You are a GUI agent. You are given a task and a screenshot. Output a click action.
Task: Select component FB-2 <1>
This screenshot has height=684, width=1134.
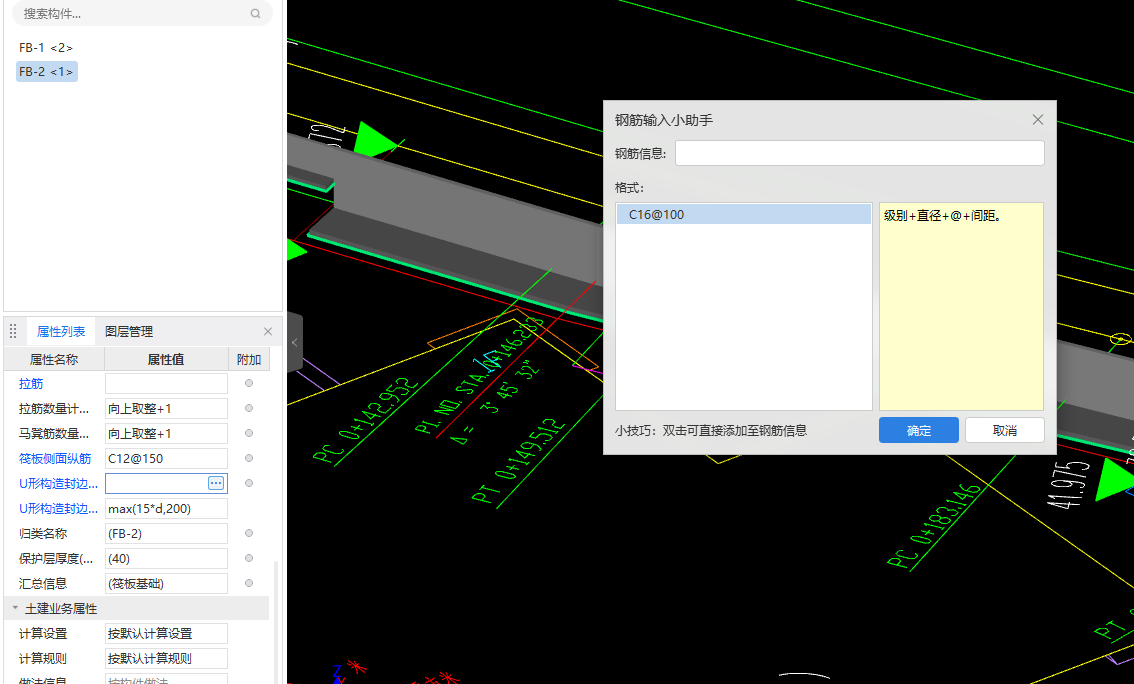pos(46,72)
